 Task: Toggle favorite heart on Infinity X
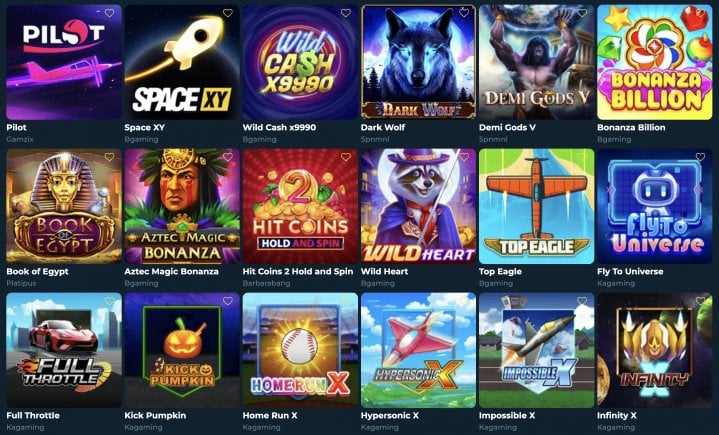tap(700, 301)
